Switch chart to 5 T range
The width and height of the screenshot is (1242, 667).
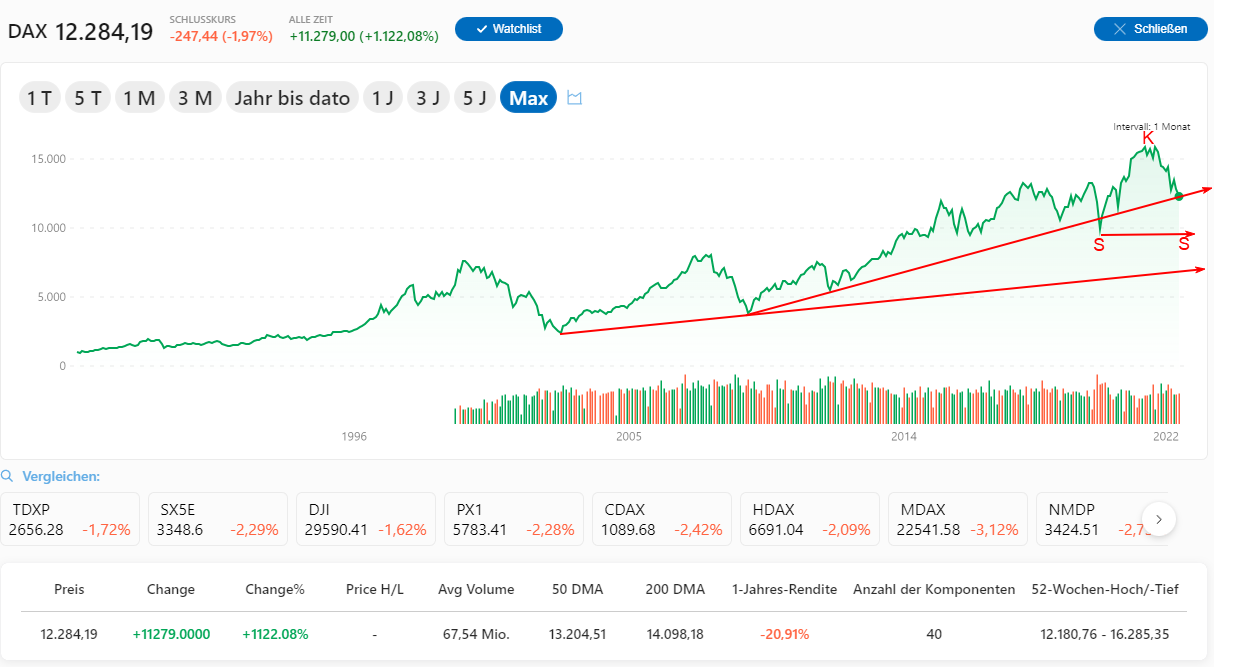pos(88,98)
